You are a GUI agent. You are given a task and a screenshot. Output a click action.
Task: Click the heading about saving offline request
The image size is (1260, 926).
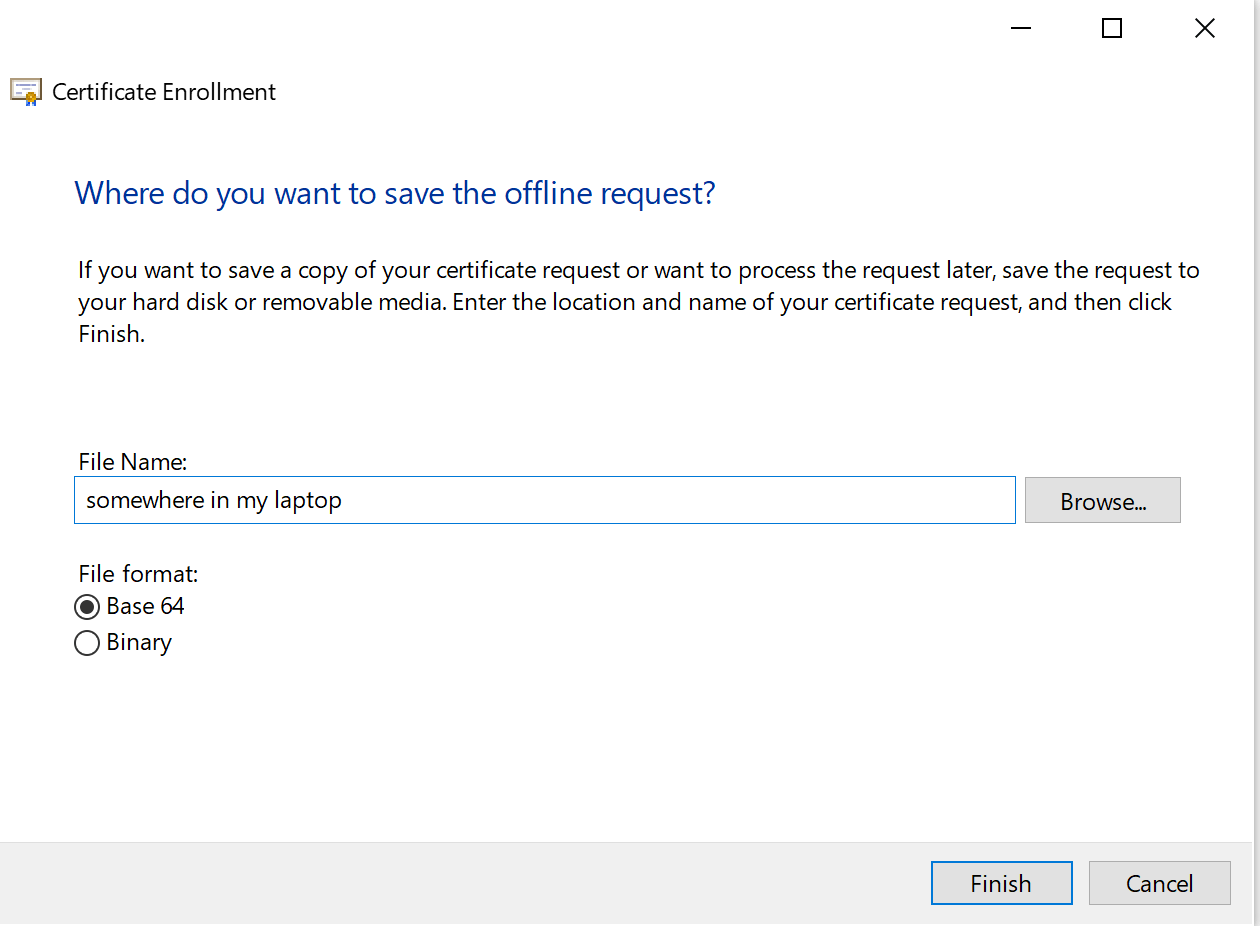click(395, 193)
